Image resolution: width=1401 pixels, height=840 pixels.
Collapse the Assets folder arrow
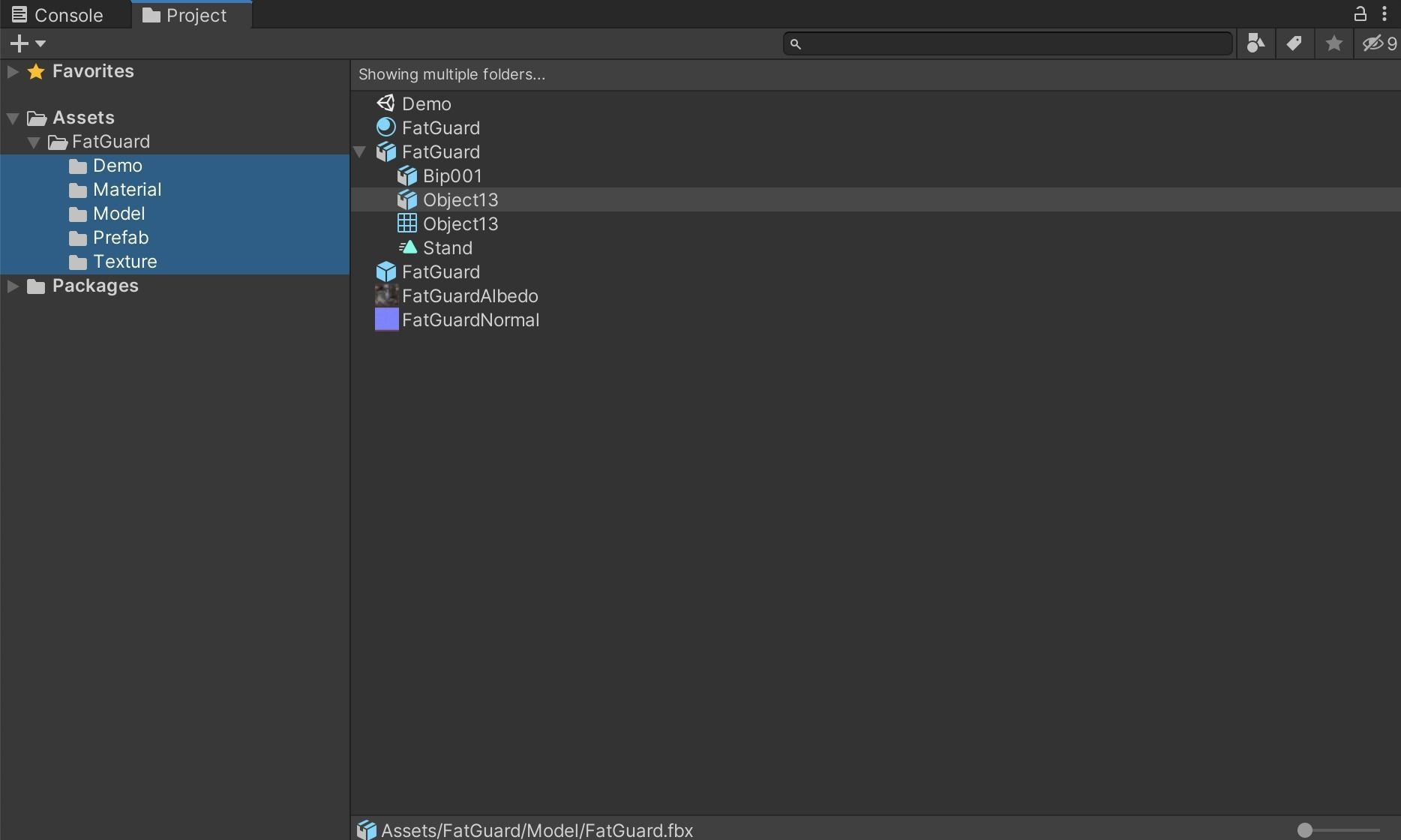pos(13,118)
